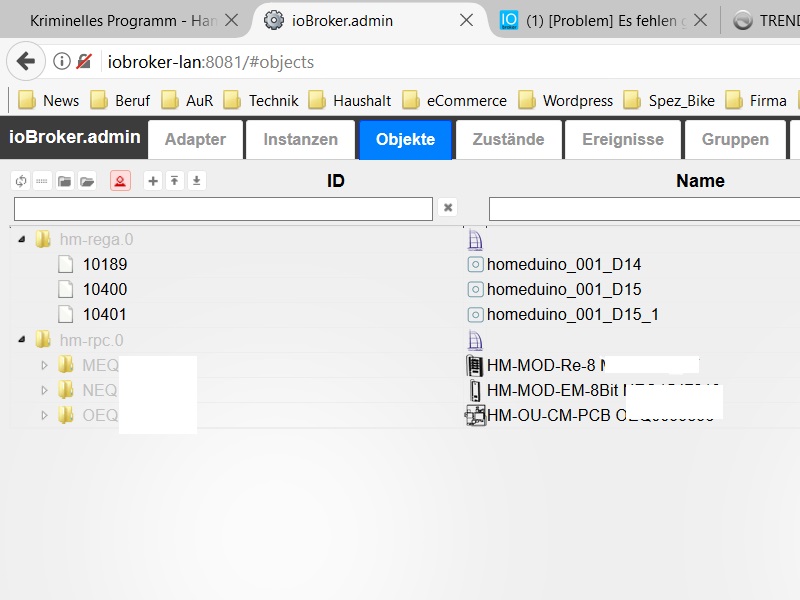The image size is (800, 600).
Task: Open the Instanzen tab
Action: [301, 140]
